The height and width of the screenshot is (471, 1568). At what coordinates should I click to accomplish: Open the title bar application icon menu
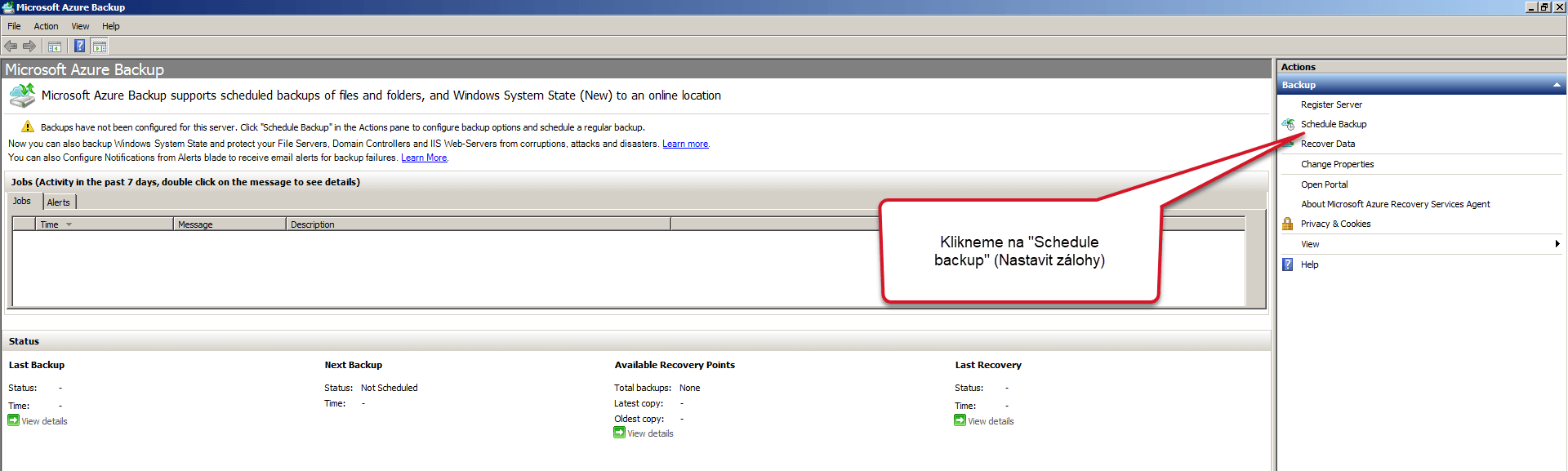pos(8,7)
